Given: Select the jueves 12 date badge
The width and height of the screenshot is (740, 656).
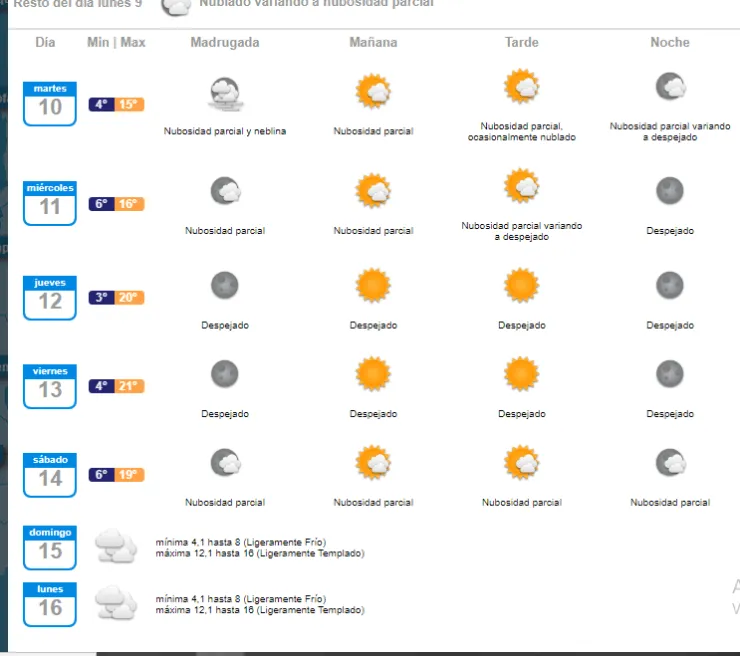Looking at the screenshot, I should [50, 298].
